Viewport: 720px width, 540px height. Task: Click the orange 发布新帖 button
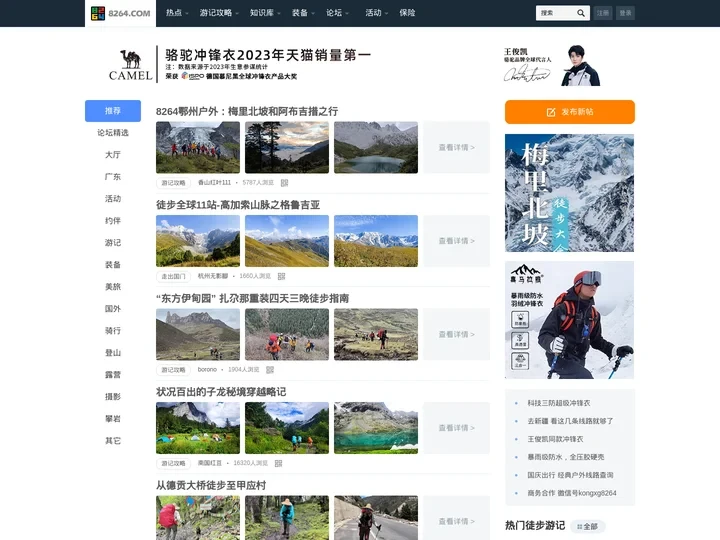point(569,112)
